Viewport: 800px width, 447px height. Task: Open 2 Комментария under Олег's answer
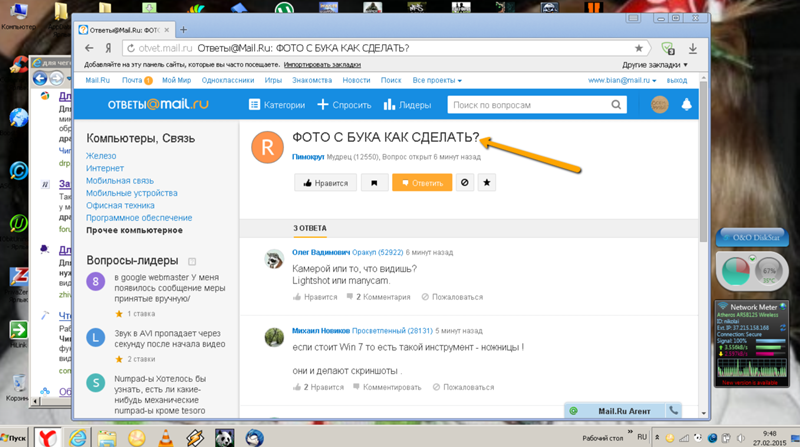[378, 297]
